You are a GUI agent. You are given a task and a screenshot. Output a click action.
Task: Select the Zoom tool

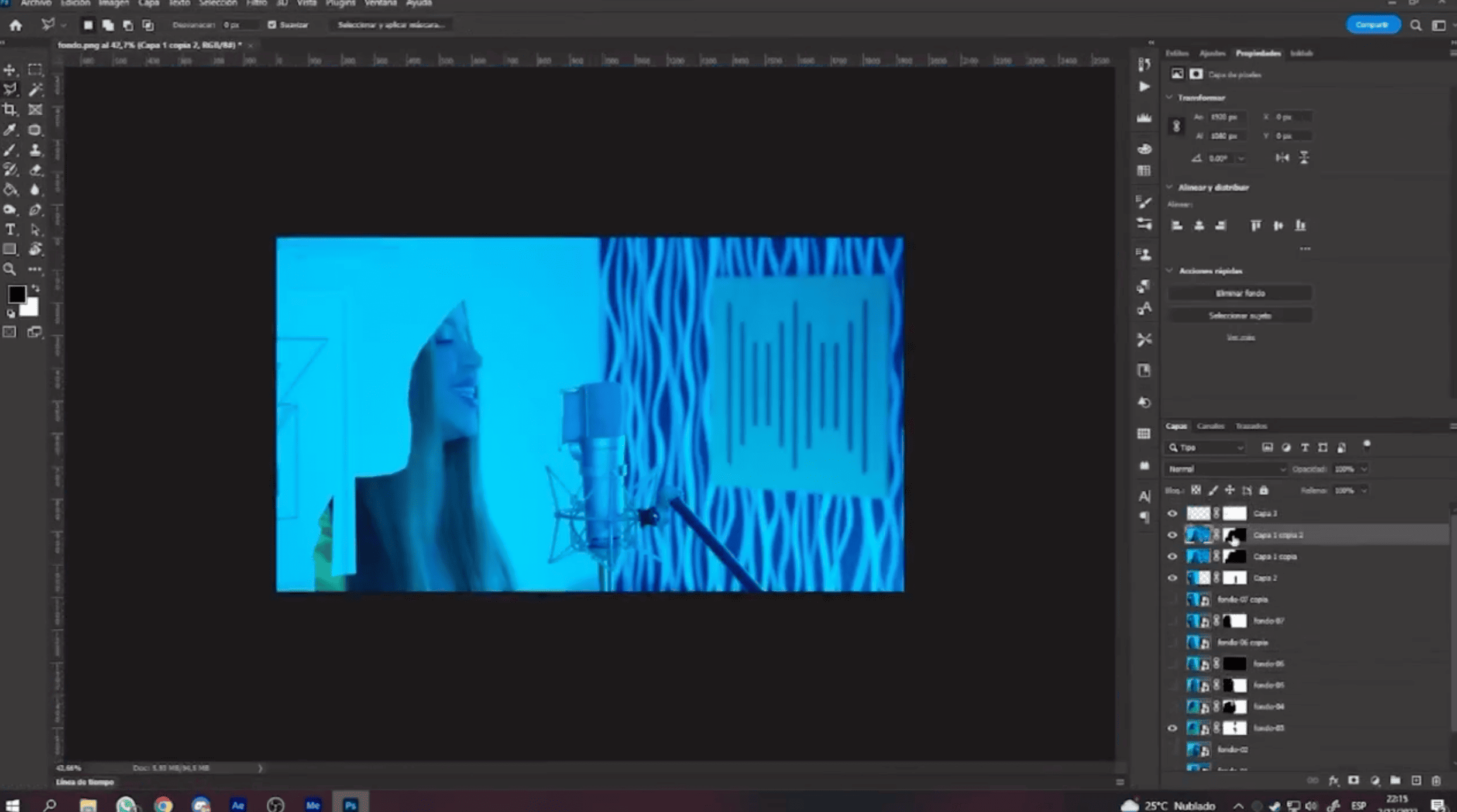click(10, 269)
